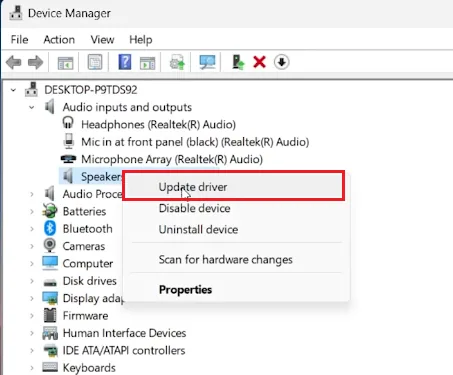
Task: Expand the Computer category arrow
Action: 32,263
